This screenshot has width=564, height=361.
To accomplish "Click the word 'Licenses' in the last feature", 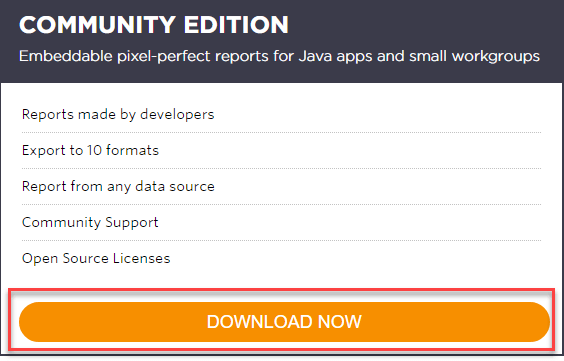I will click(141, 258).
